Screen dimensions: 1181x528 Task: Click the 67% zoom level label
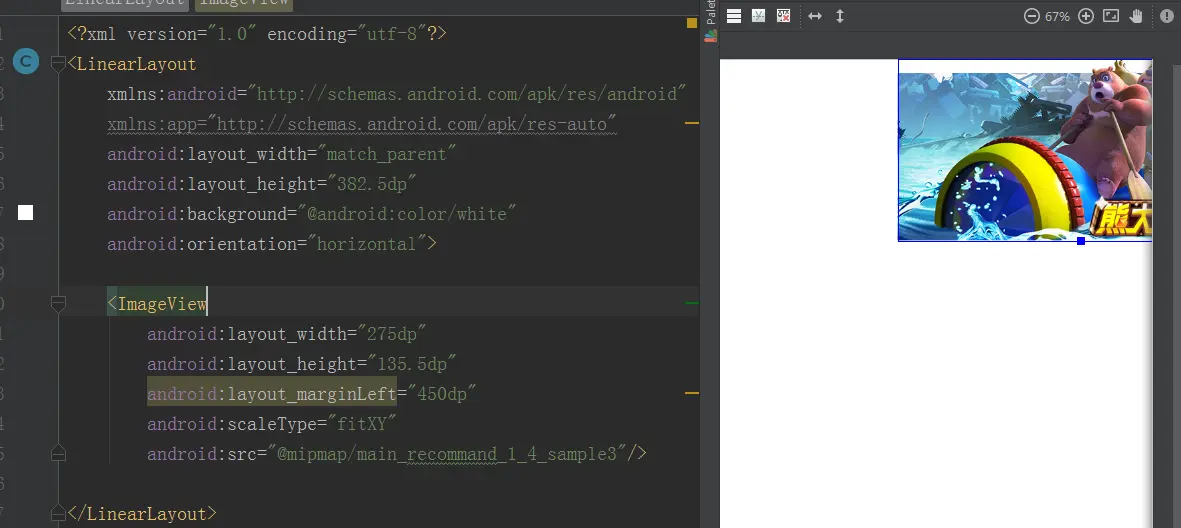(1057, 17)
